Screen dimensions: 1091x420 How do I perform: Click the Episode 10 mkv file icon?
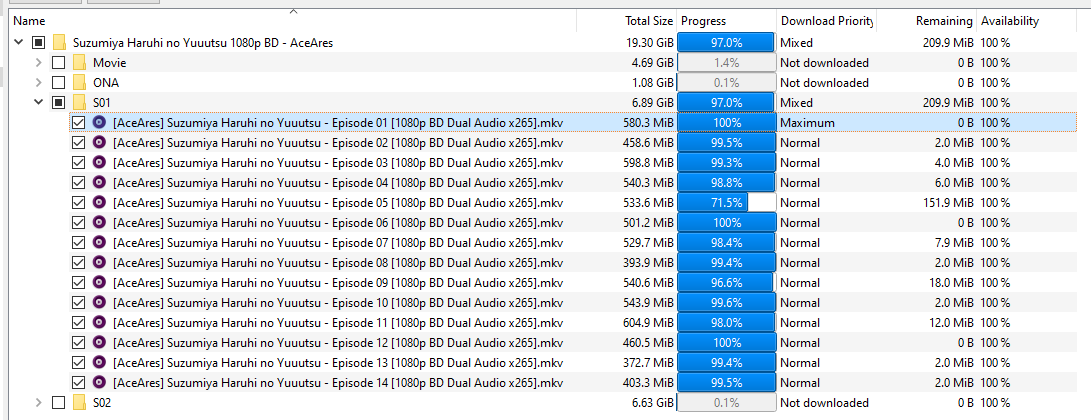[x=99, y=303]
